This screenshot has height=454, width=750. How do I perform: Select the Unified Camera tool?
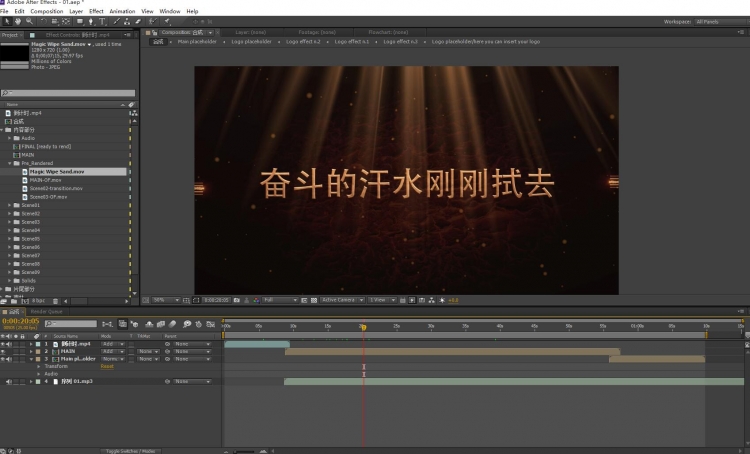click(x=55, y=22)
